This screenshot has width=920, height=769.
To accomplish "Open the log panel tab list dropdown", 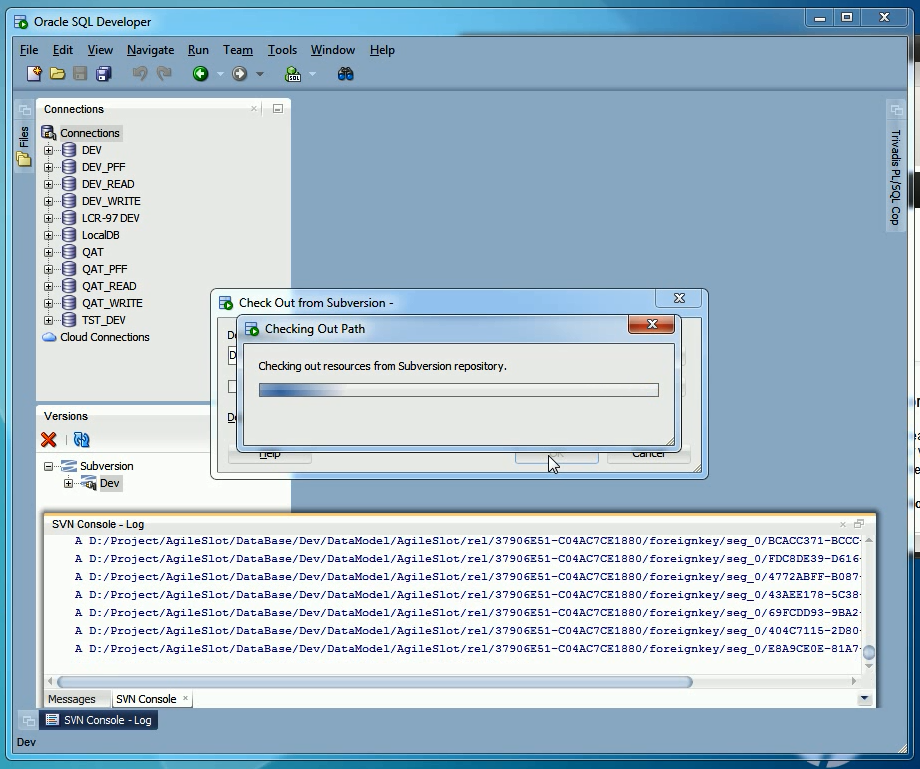I will tap(864, 699).
